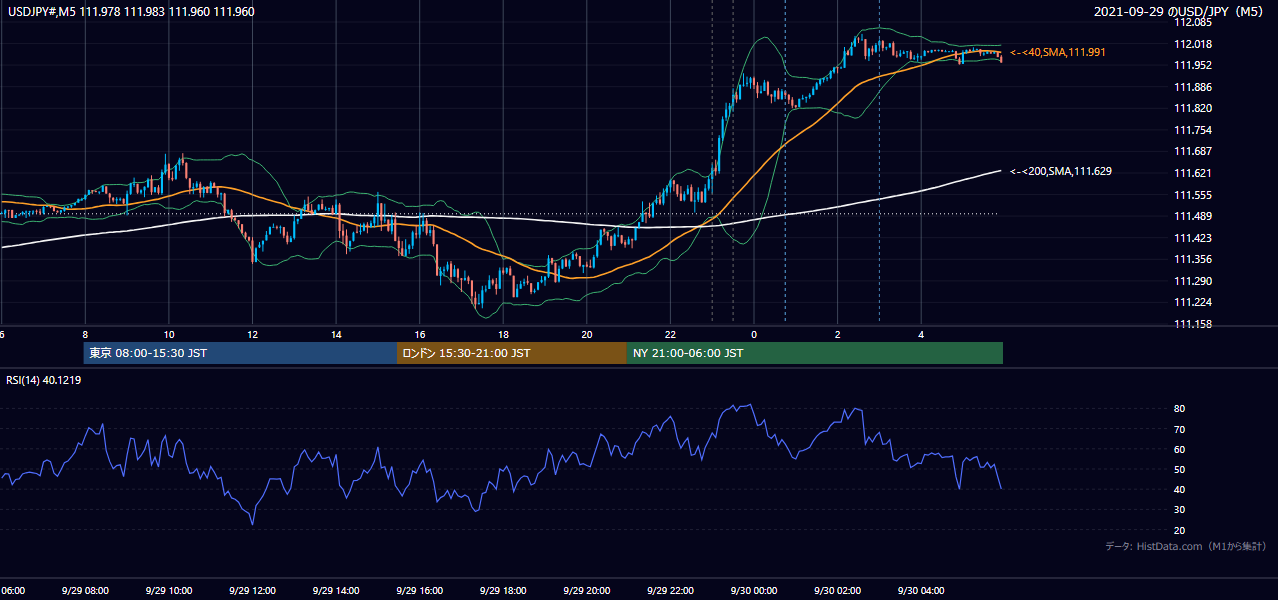Viewport: 1278px width, 600px height.
Task: Click the 9/29 08:00 time axis label
Action: click(x=85, y=591)
